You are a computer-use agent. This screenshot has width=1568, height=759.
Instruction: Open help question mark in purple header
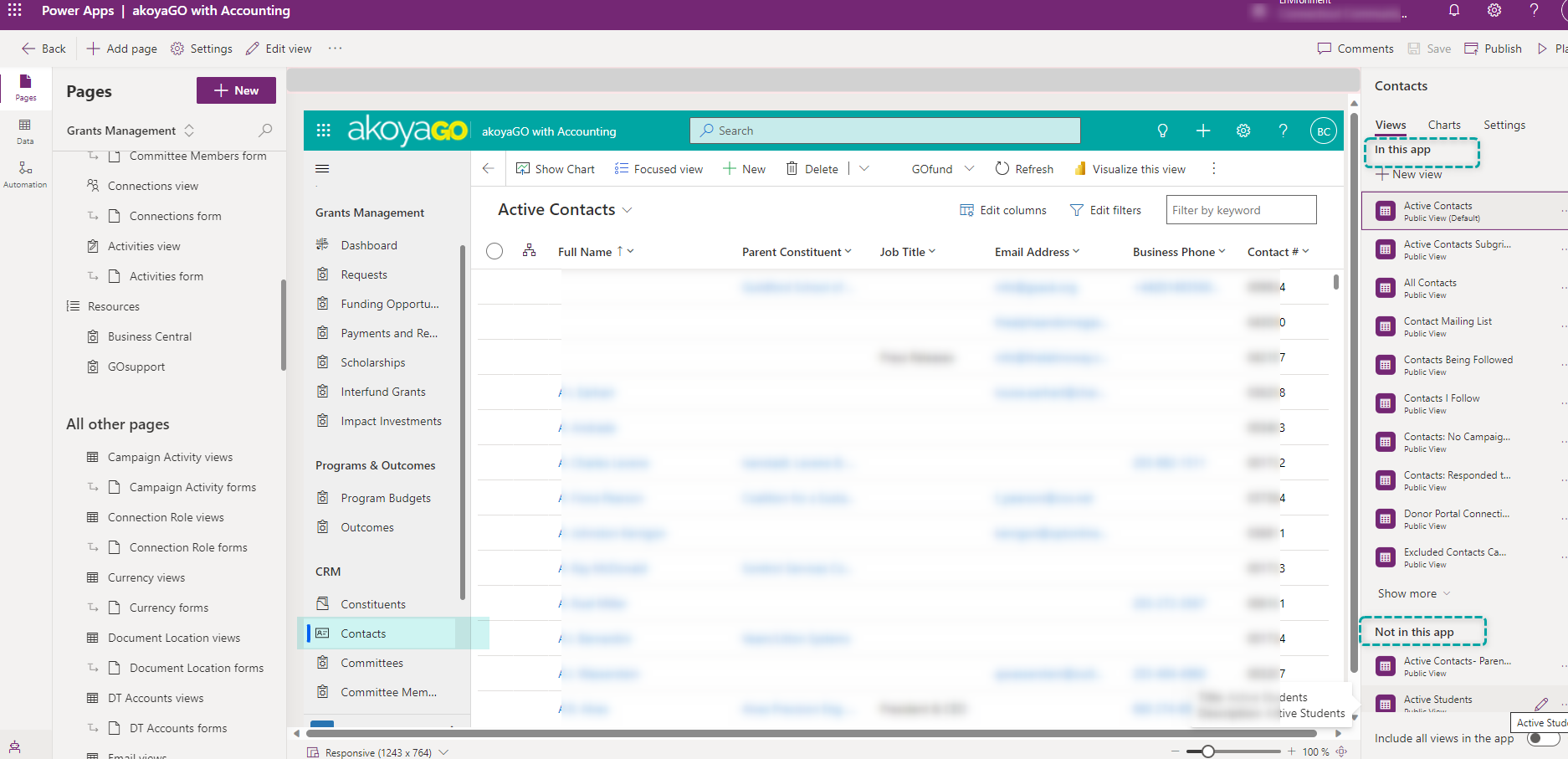(x=1534, y=11)
